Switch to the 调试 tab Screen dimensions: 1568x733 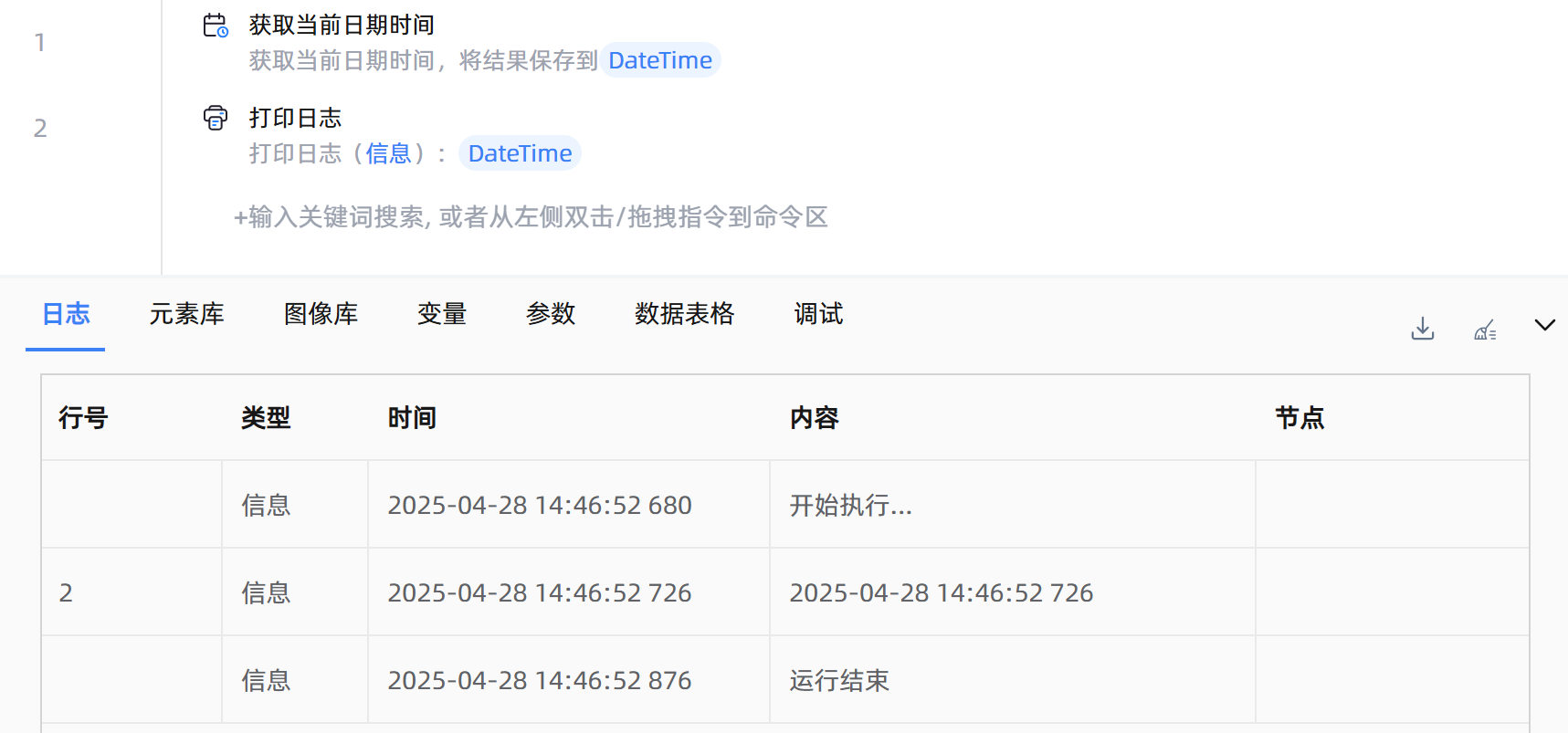[818, 314]
